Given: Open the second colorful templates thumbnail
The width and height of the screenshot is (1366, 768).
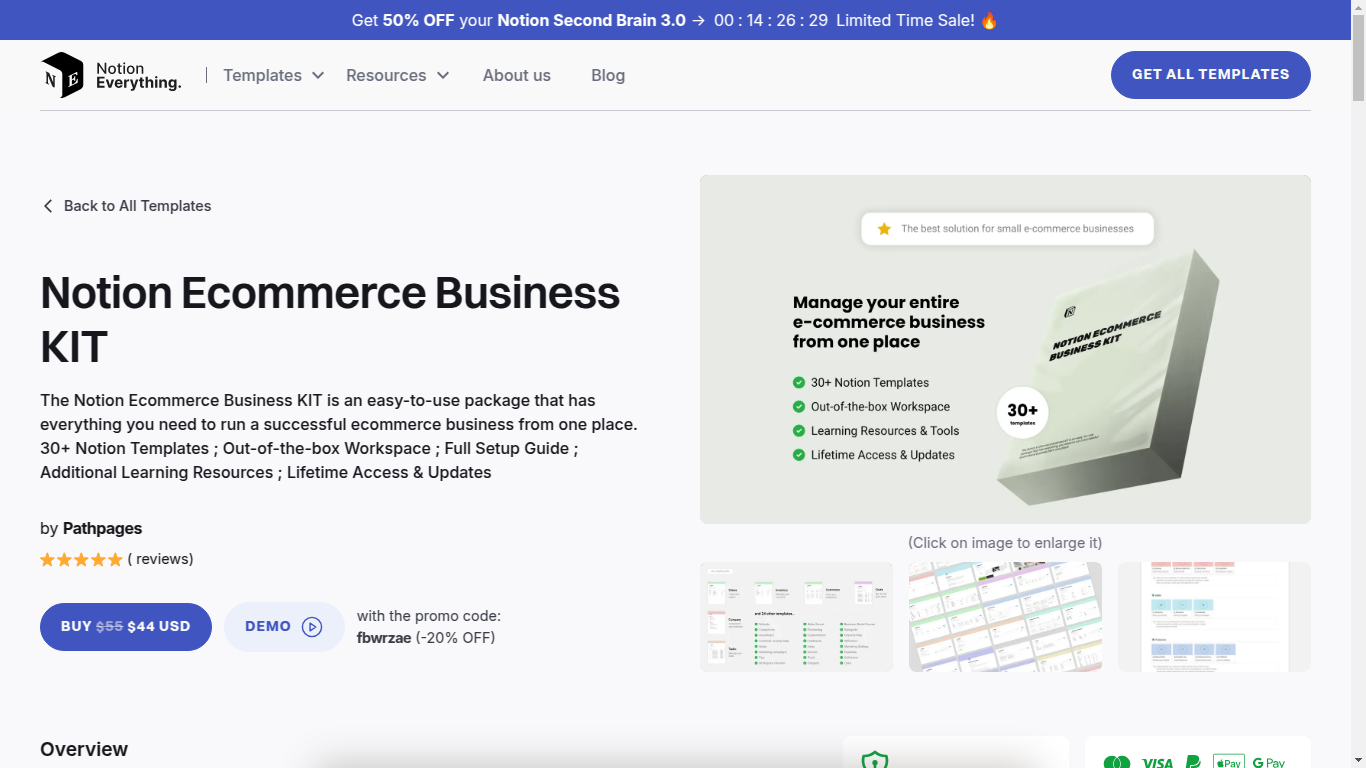Looking at the screenshot, I should [x=1005, y=617].
